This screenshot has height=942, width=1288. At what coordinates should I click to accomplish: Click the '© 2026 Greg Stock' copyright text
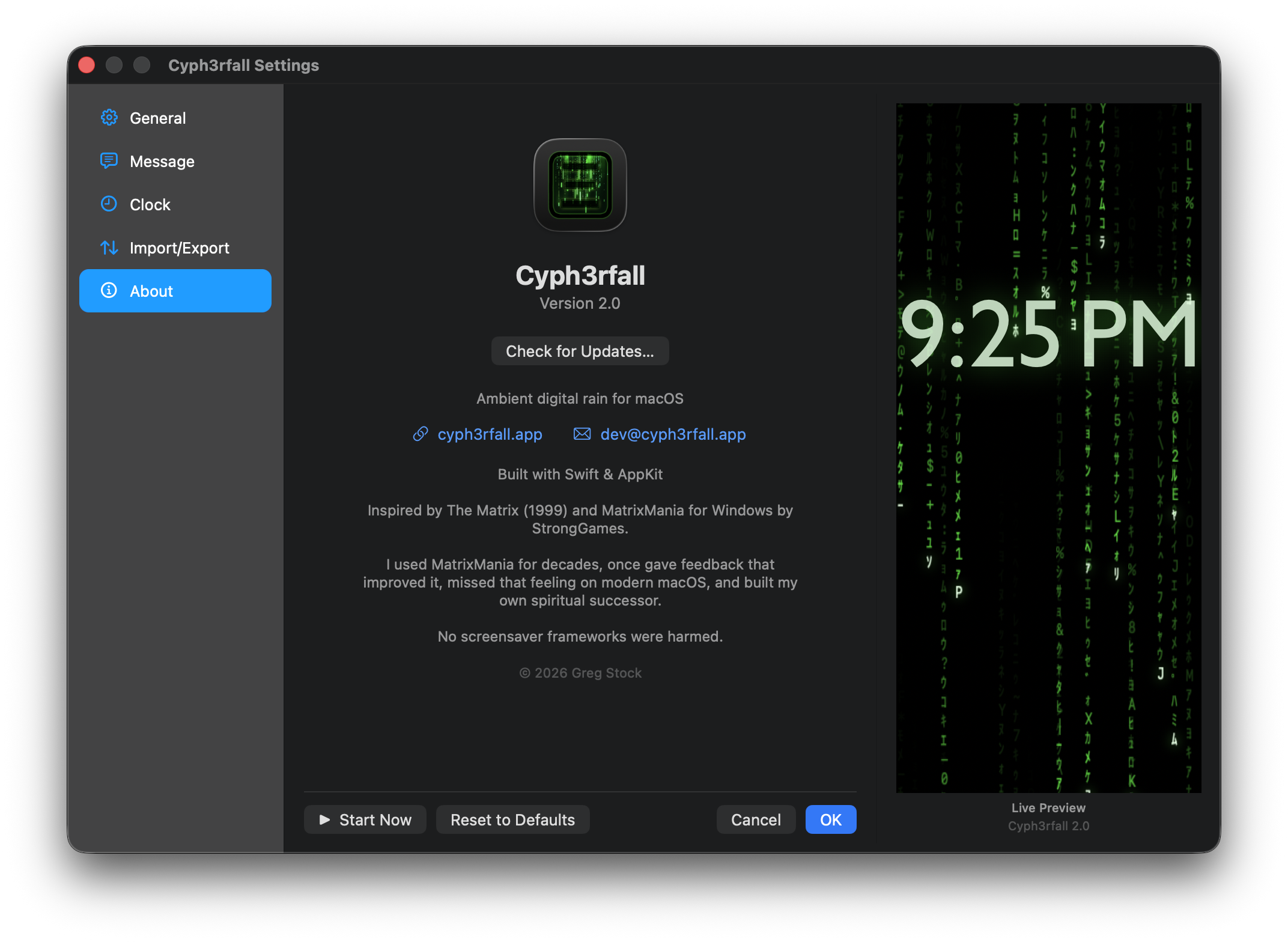(580, 673)
